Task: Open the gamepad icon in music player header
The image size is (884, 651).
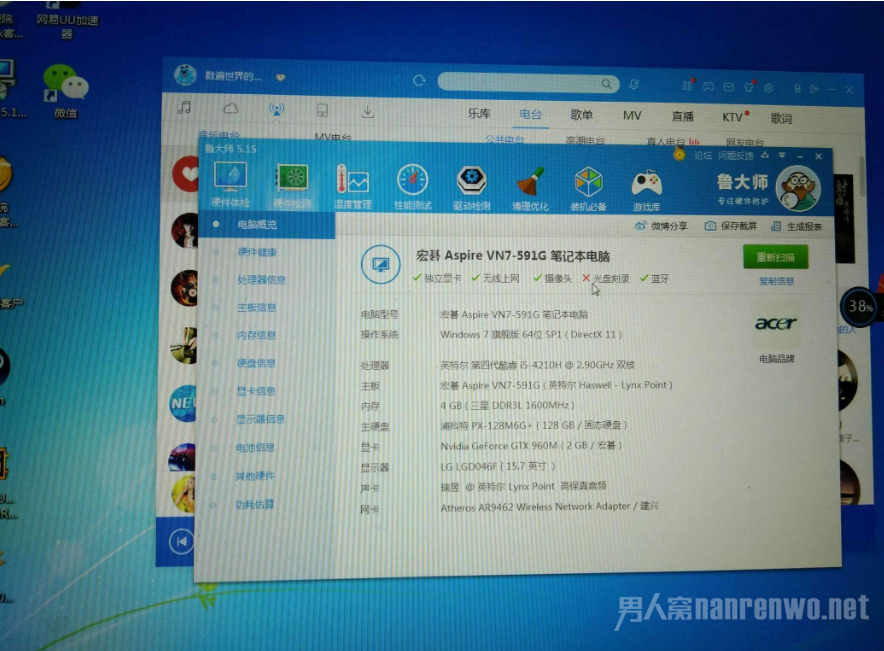Action: point(708,86)
